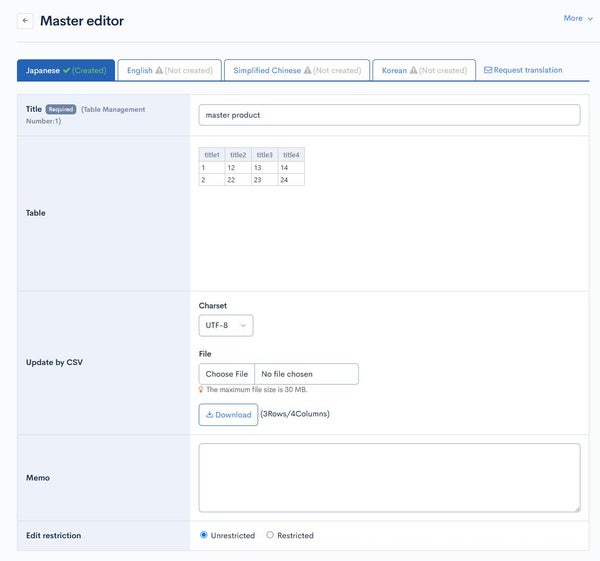Viewport: 600px width, 561px height.
Task: Click the lightbulb hint icon under file input
Action: click(x=201, y=390)
